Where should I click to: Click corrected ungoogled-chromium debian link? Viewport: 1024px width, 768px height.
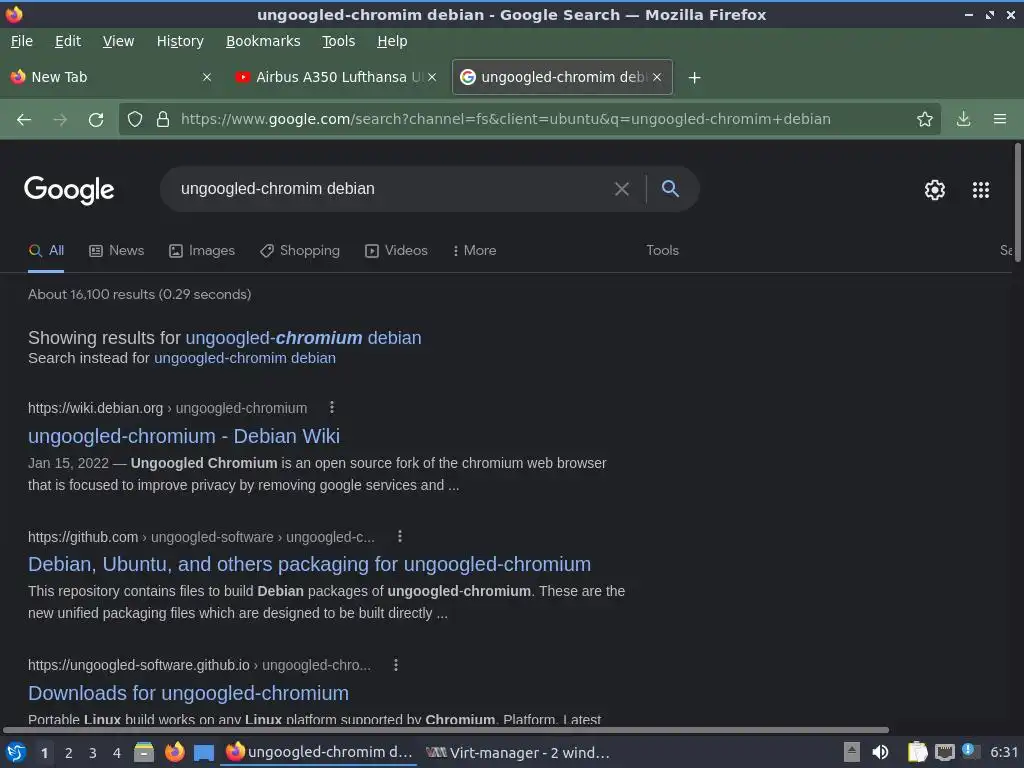pos(303,338)
